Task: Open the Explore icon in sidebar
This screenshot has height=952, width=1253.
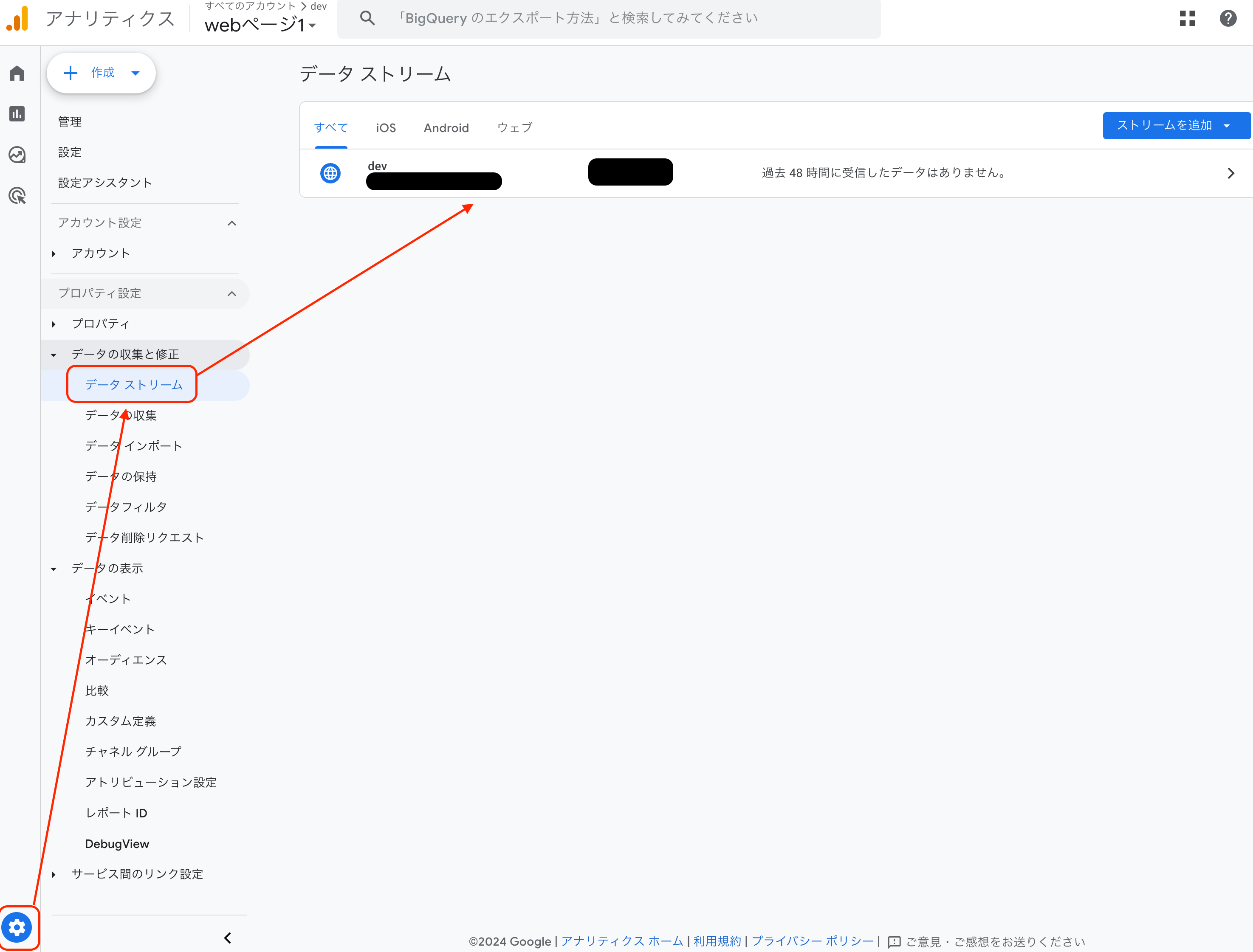Action: point(17,155)
